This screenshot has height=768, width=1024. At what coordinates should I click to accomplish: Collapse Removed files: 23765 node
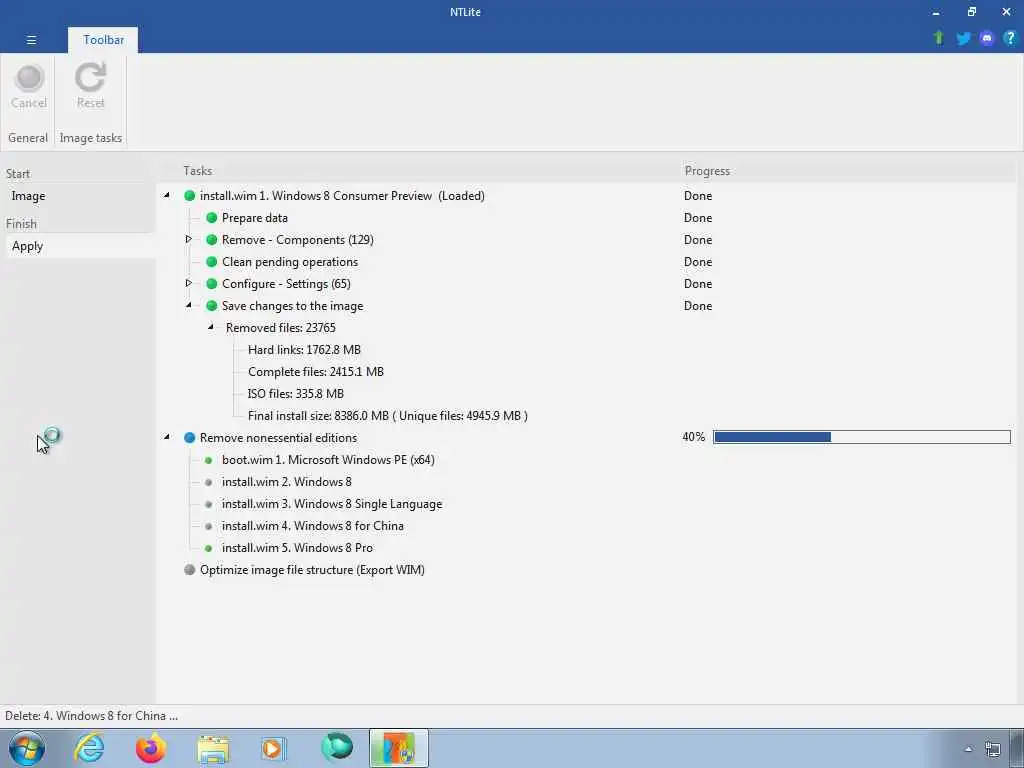pos(211,327)
